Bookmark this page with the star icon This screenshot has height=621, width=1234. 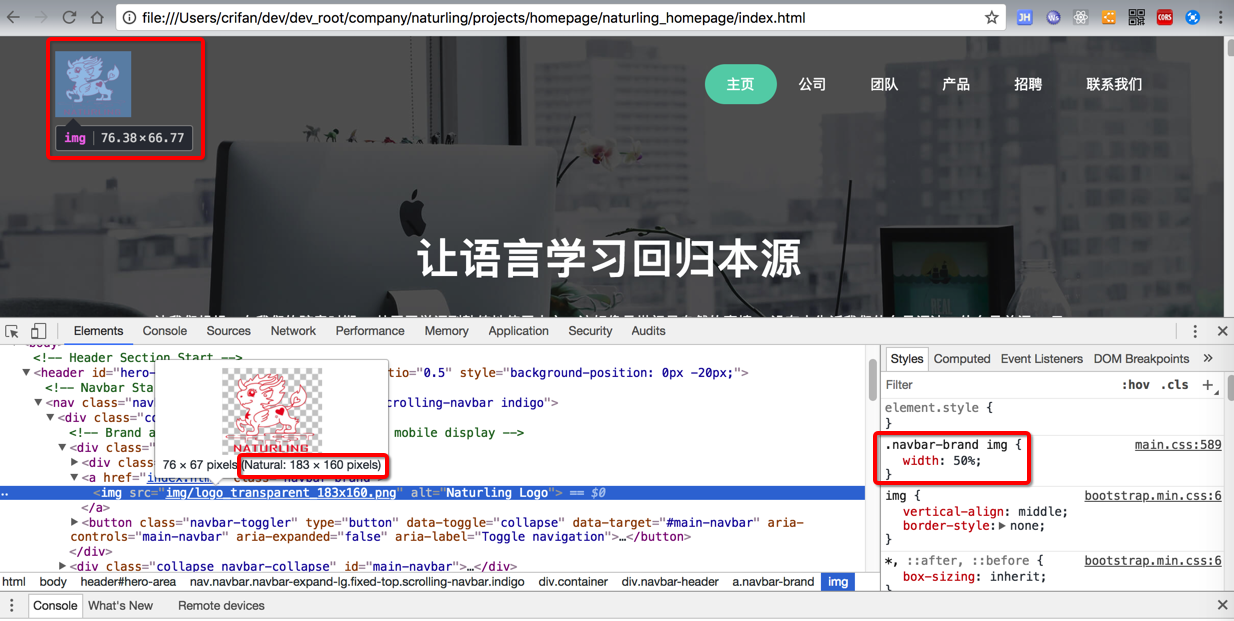tap(991, 17)
